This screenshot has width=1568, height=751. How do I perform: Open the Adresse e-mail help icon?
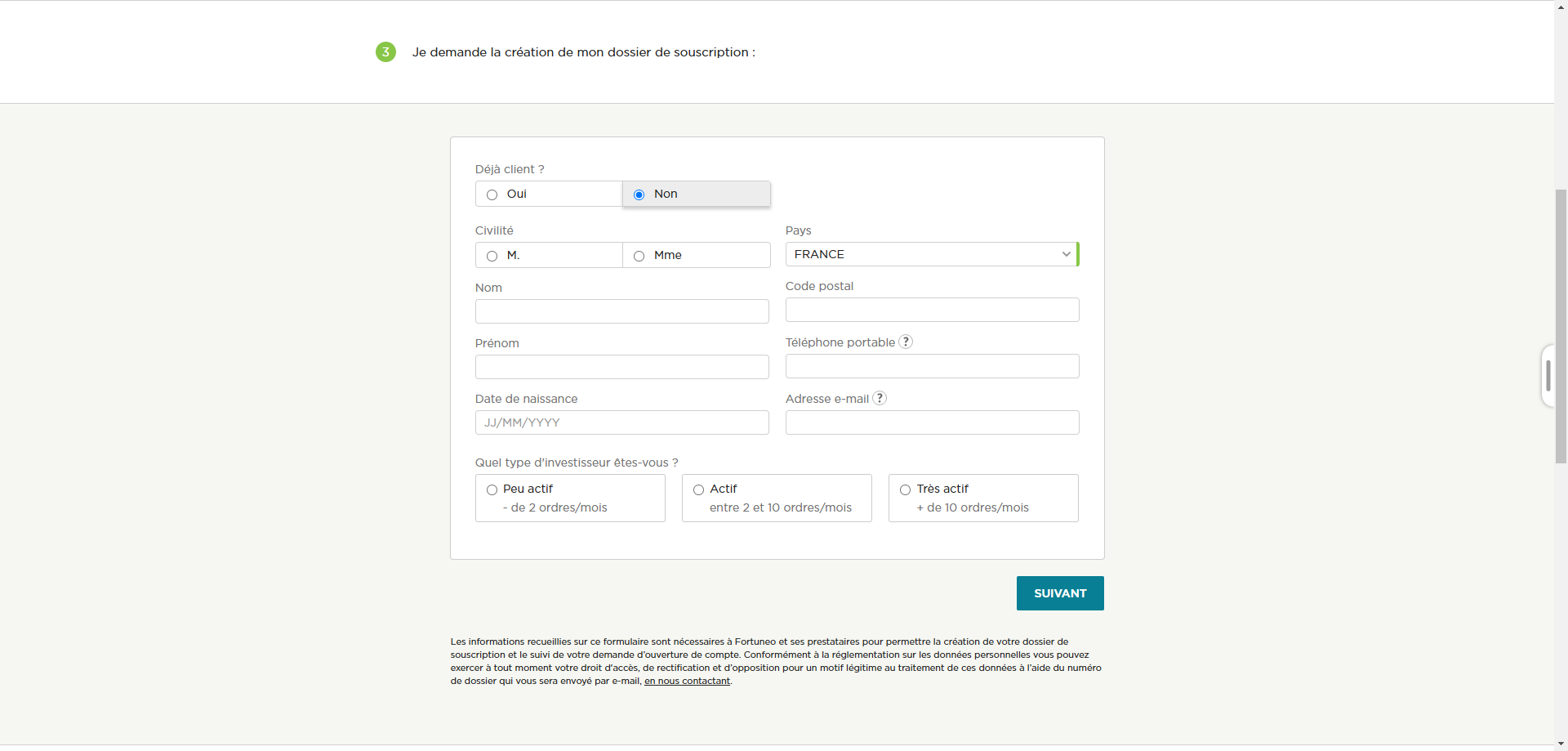880,398
